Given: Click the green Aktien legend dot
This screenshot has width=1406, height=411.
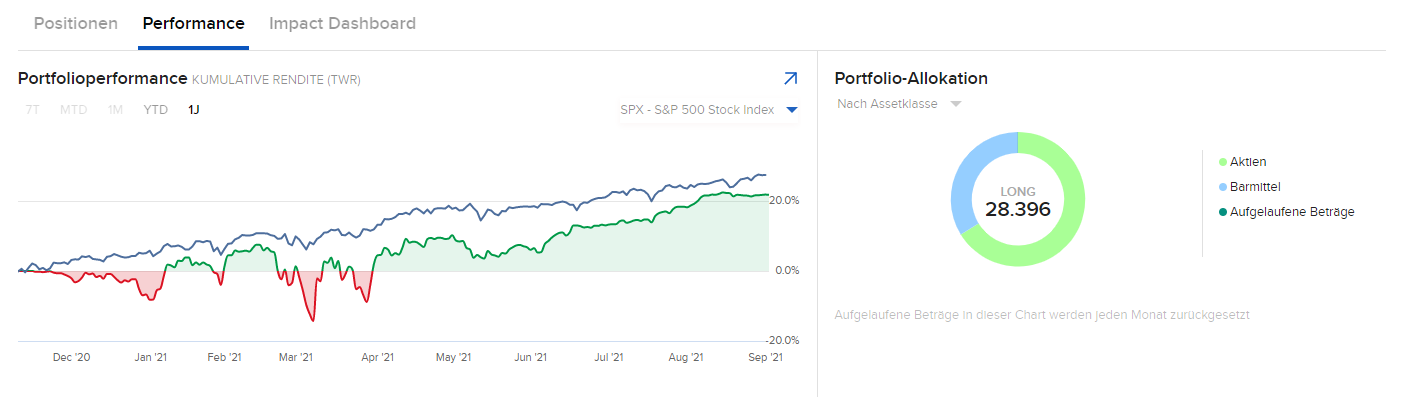Looking at the screenshot, I should (x=1222, y=162).
